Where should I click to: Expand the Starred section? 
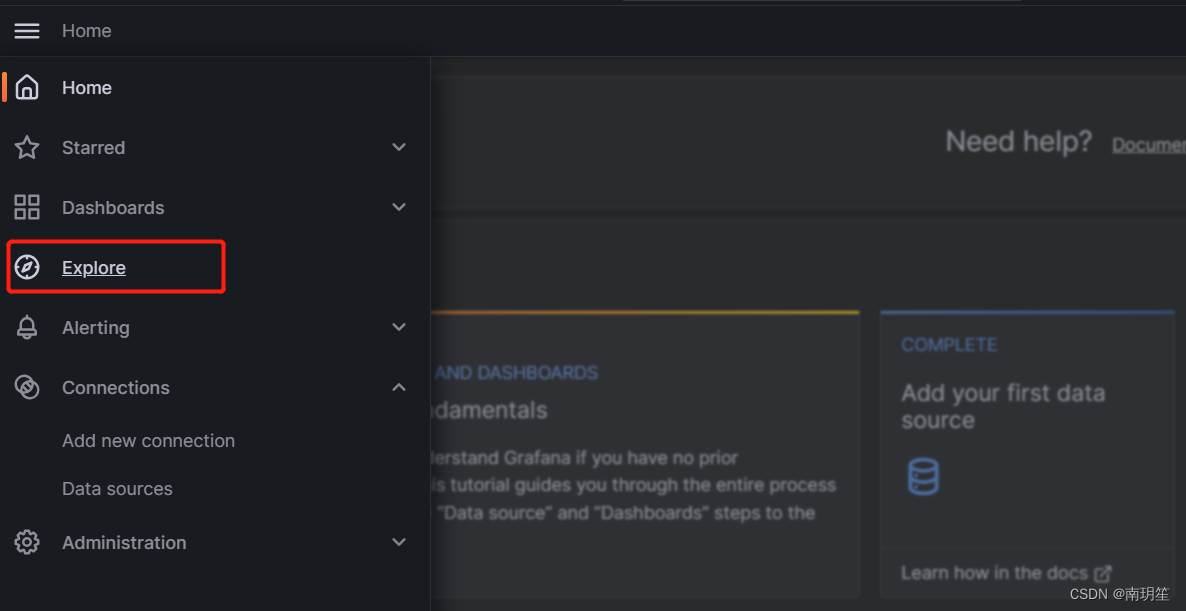[399, 147]
